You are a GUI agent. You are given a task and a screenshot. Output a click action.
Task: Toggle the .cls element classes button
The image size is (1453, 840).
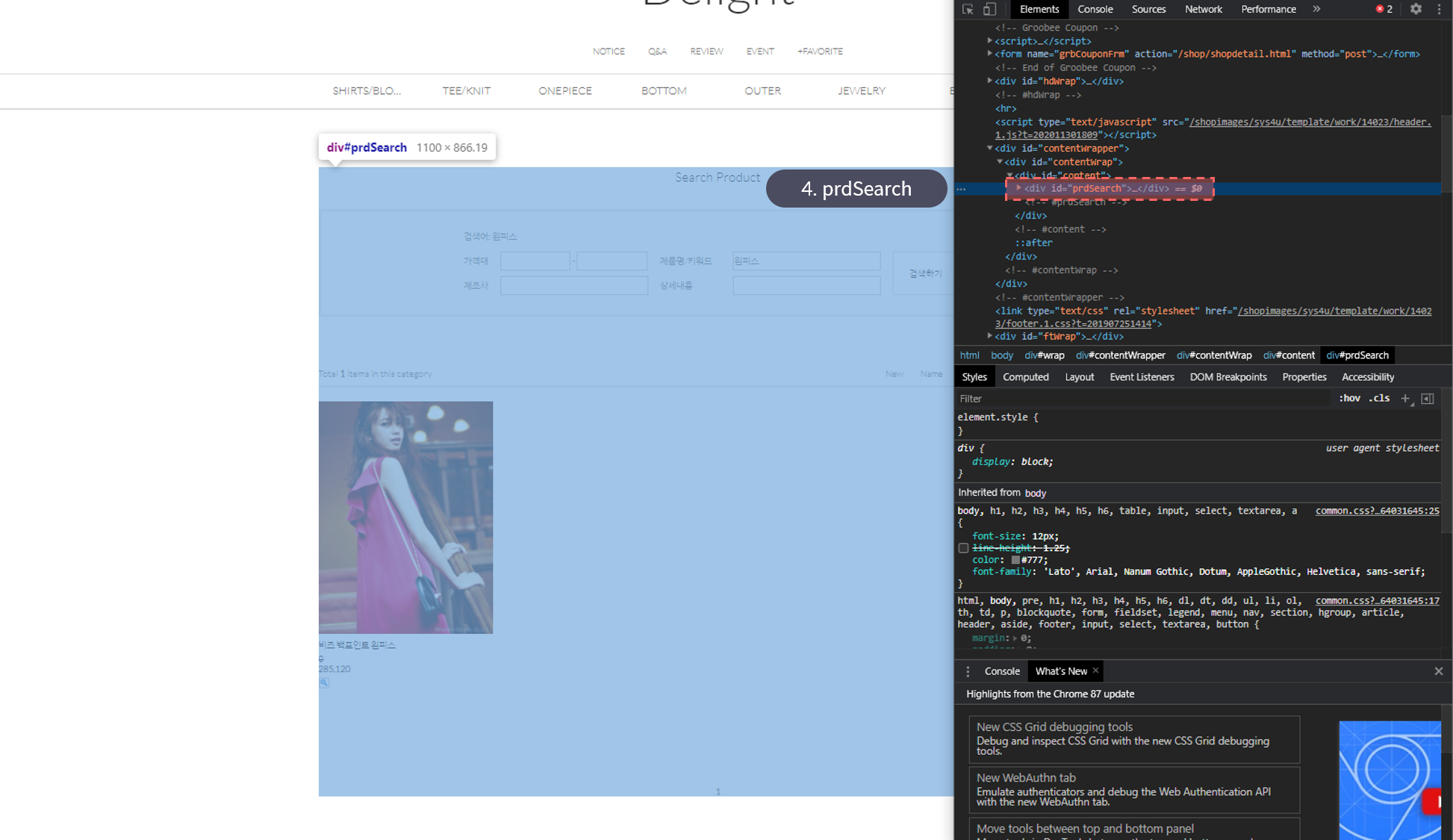[1378, 399]
